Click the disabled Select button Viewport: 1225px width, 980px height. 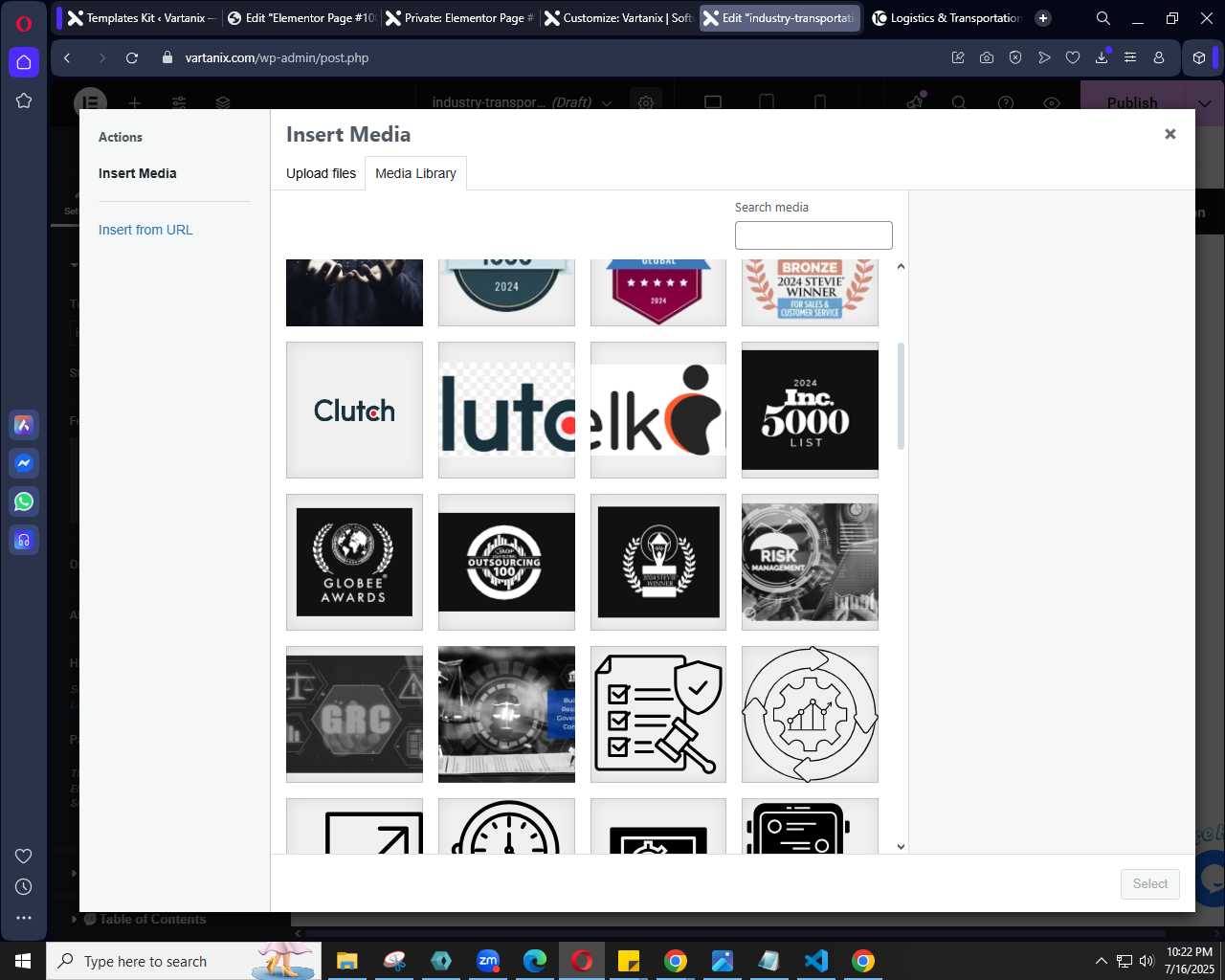[1150, 883]
